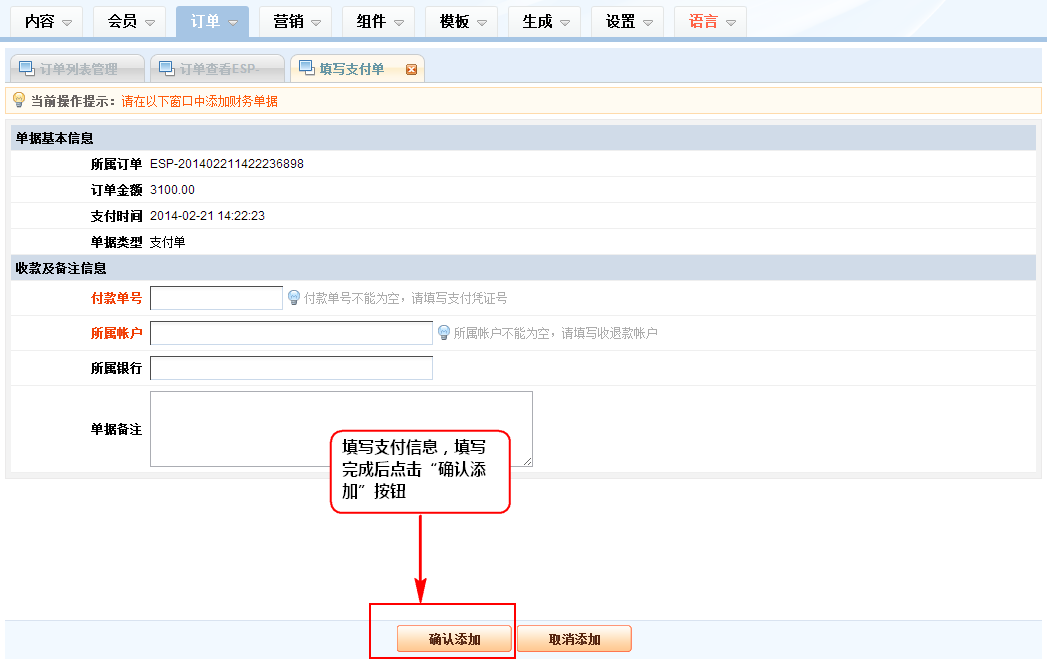Close the 填写支付单 tab

point(411,69)
